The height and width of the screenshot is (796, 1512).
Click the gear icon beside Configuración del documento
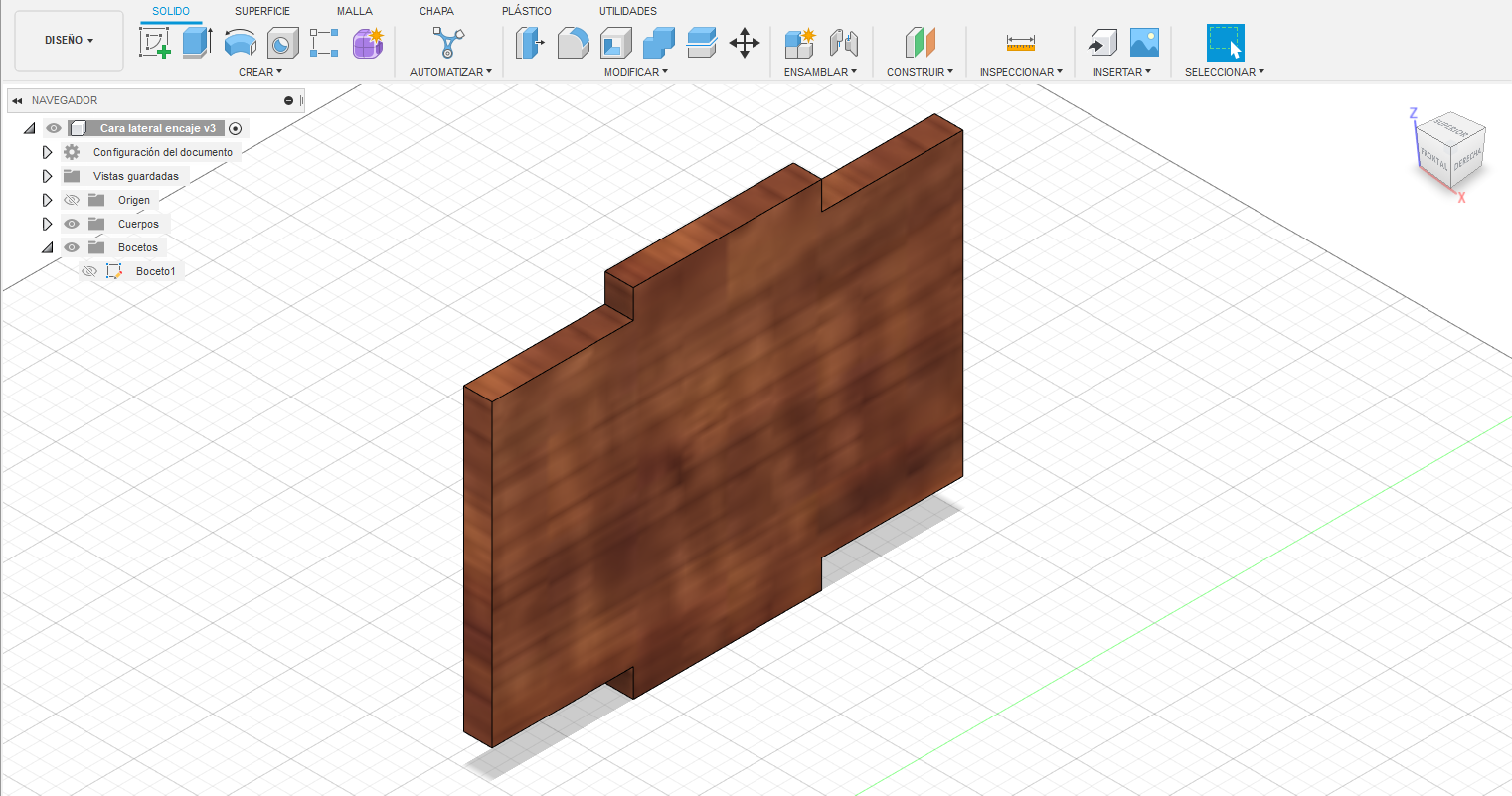pos(72,152)
